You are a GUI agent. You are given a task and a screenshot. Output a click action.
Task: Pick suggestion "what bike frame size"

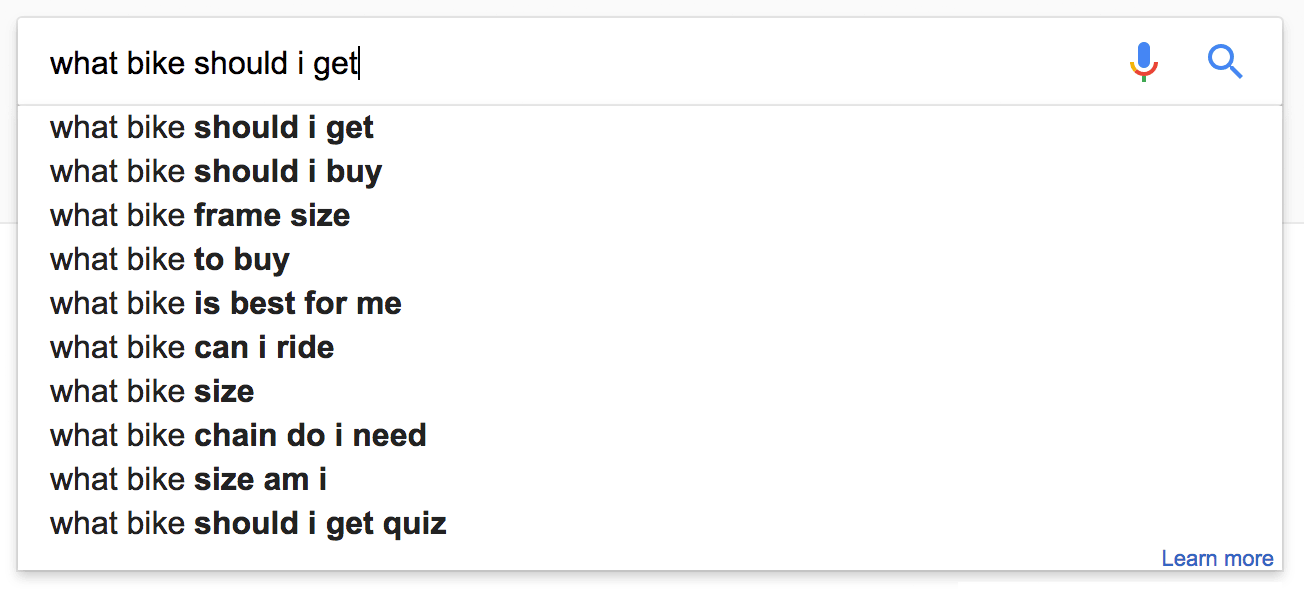point(200,216)
